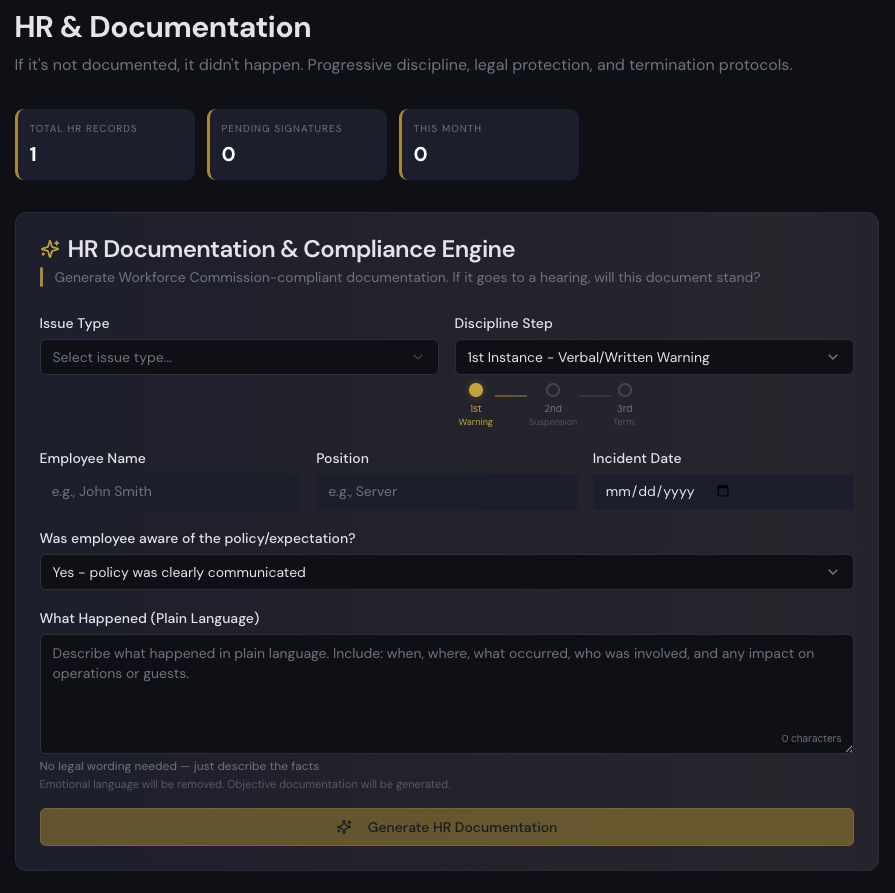Open the Issue Type dropdown
The height and width of the screenshot is (893, 895).
coord(239,357)
